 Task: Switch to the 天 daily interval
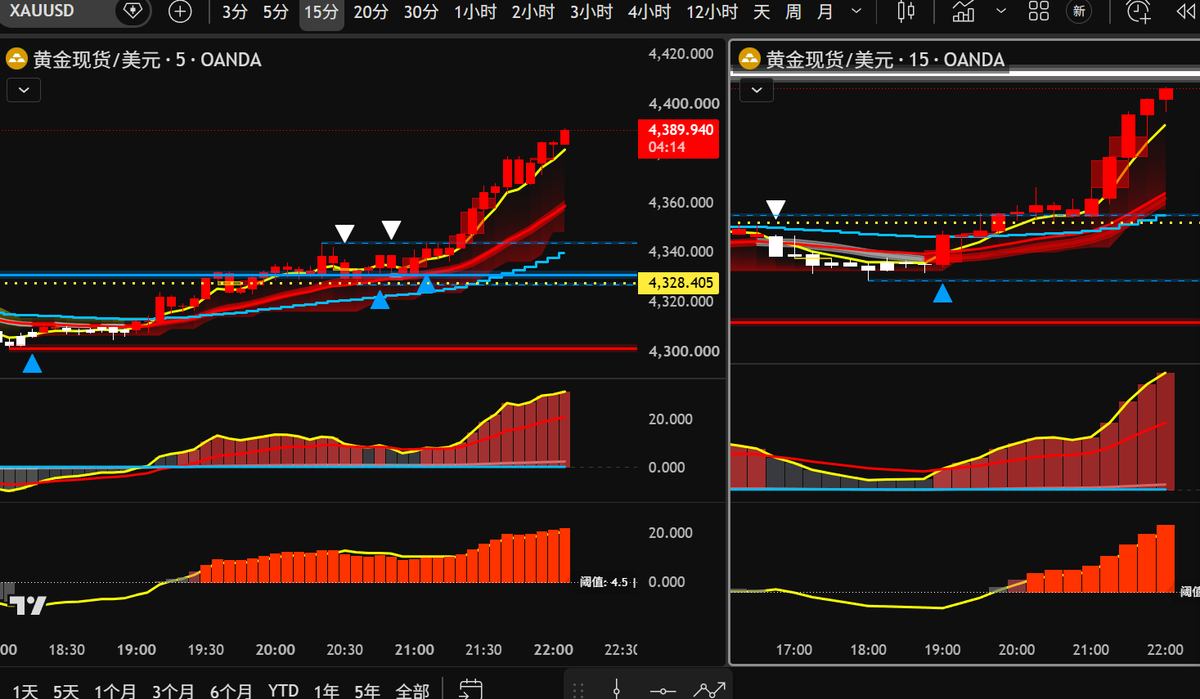pos(762,12)
